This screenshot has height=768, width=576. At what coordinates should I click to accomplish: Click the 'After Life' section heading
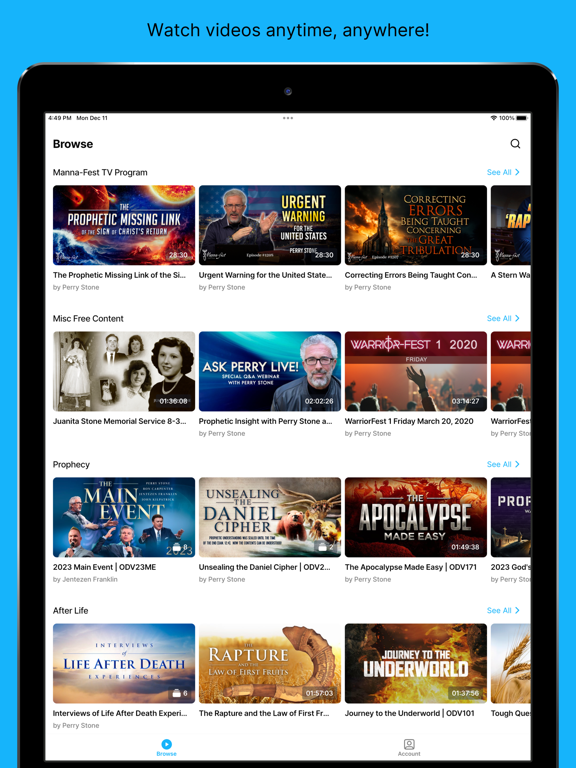[71, 610]
